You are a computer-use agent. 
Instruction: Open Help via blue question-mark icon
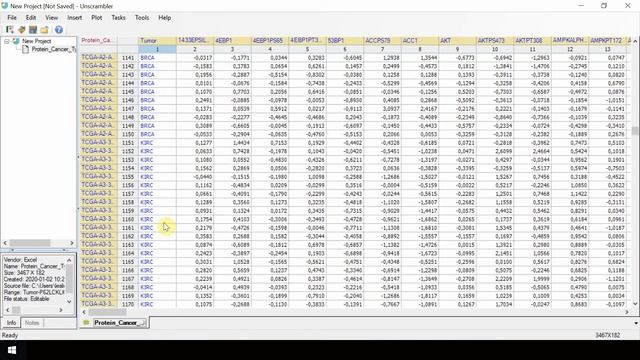click(59, 30)
